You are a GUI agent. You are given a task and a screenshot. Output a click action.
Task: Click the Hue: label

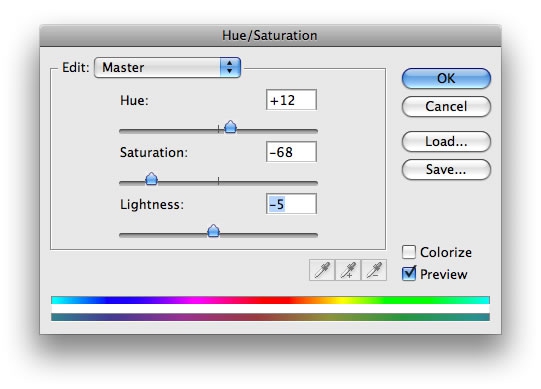point(134,100)
